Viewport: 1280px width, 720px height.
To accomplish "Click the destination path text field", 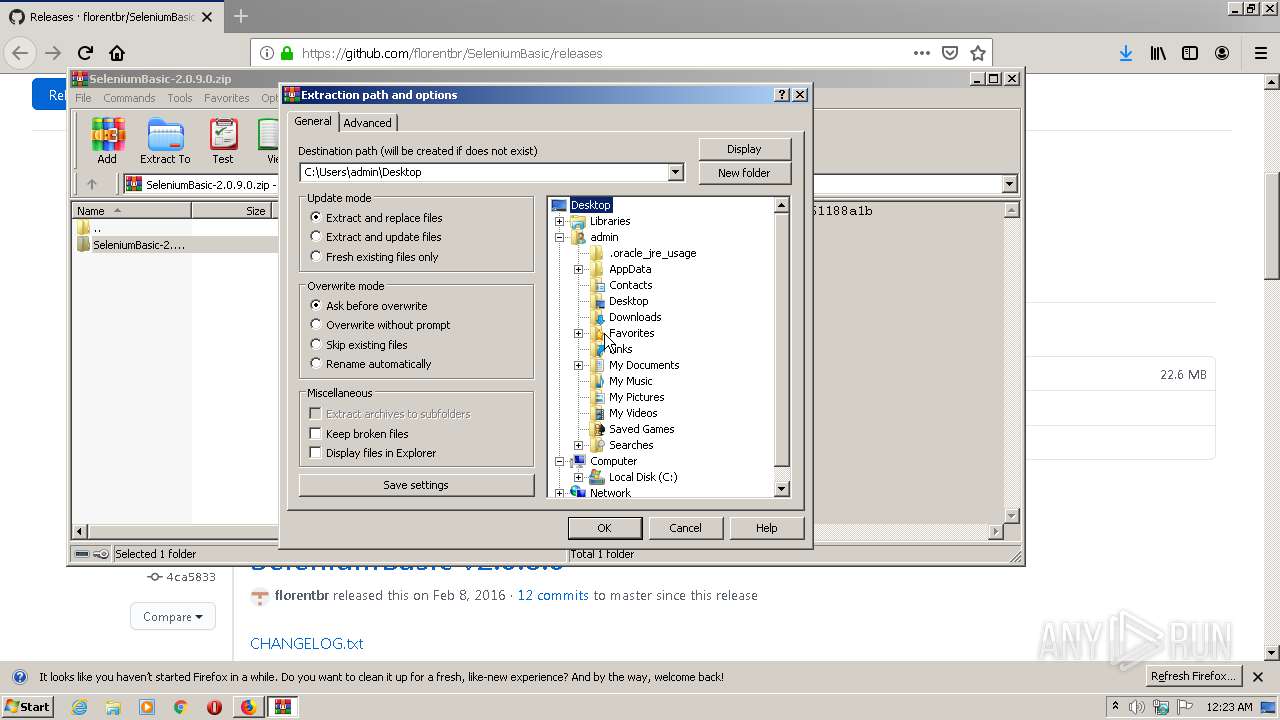I will coord(484,172).
